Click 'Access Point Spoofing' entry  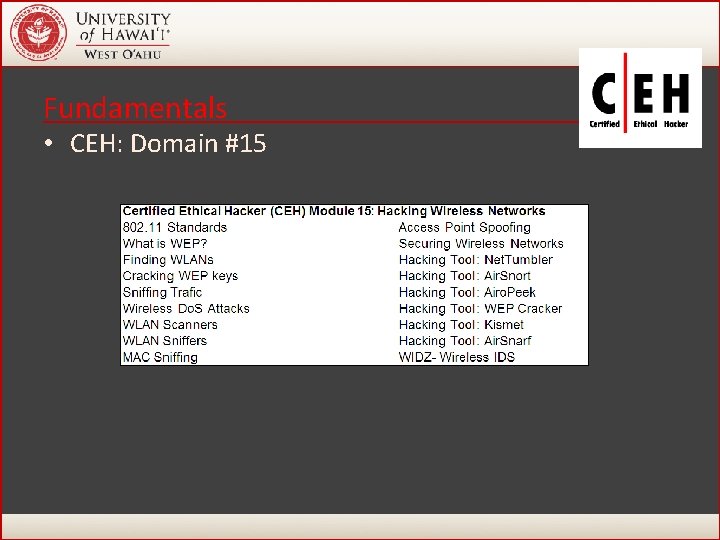[x=465, y=227]
